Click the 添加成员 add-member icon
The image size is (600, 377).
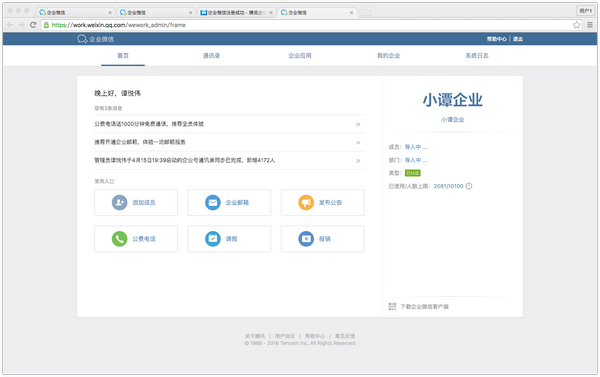(119, 202)
